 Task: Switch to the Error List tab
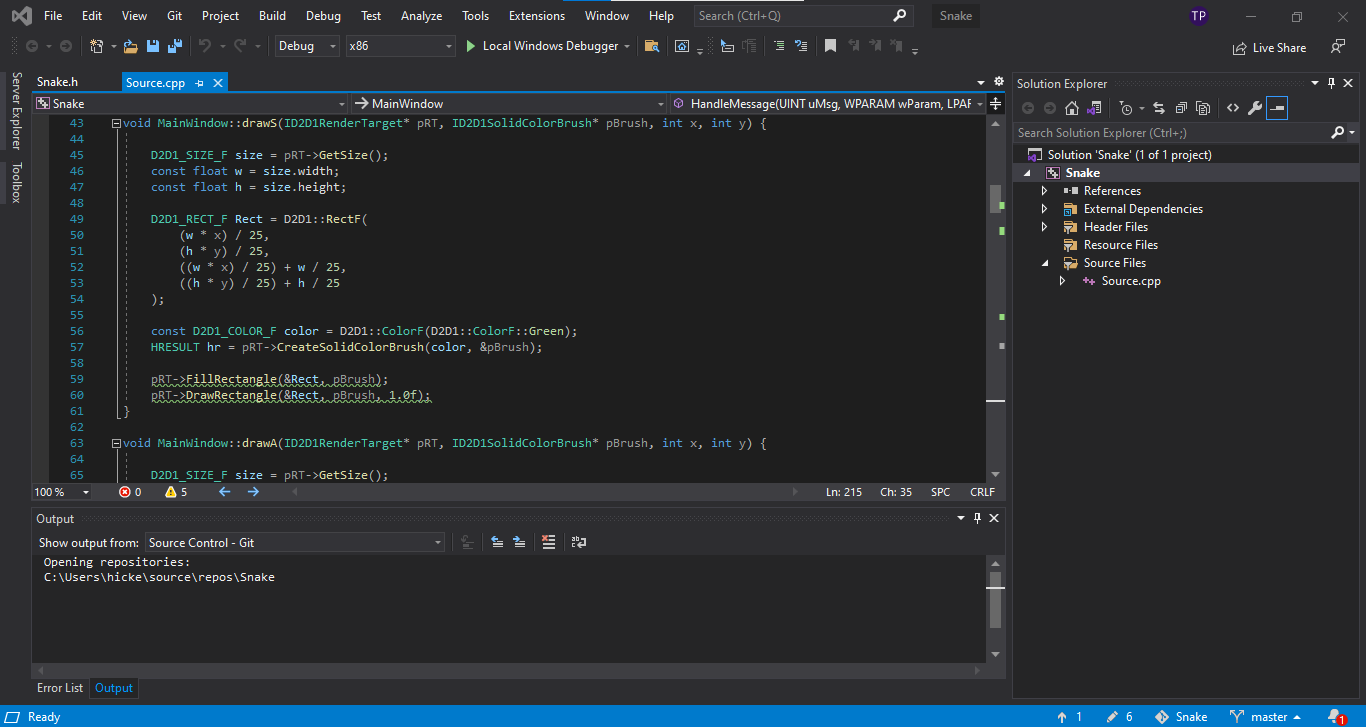coord(60,688)
